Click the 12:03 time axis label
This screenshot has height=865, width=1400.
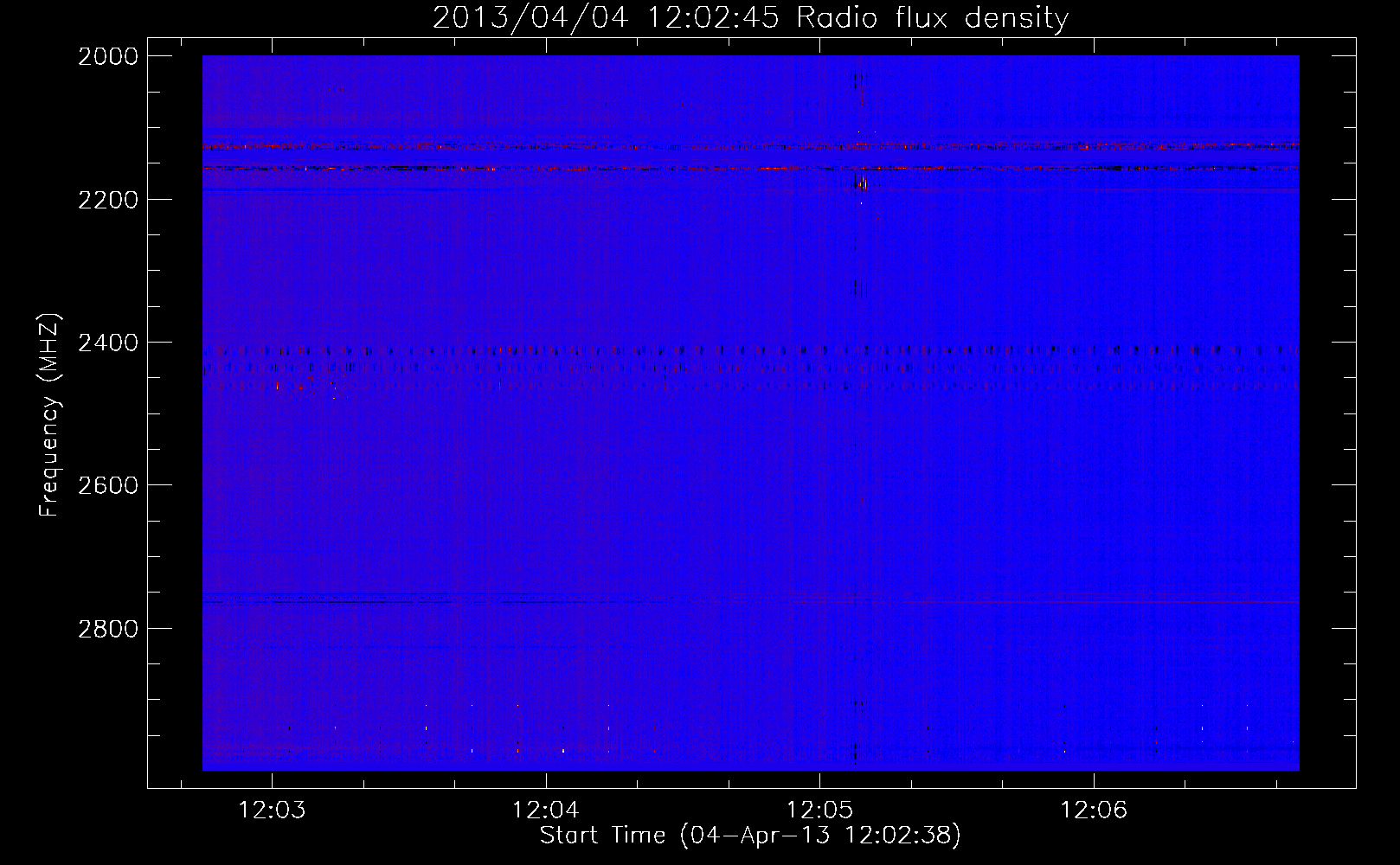[x=273, y=811]
